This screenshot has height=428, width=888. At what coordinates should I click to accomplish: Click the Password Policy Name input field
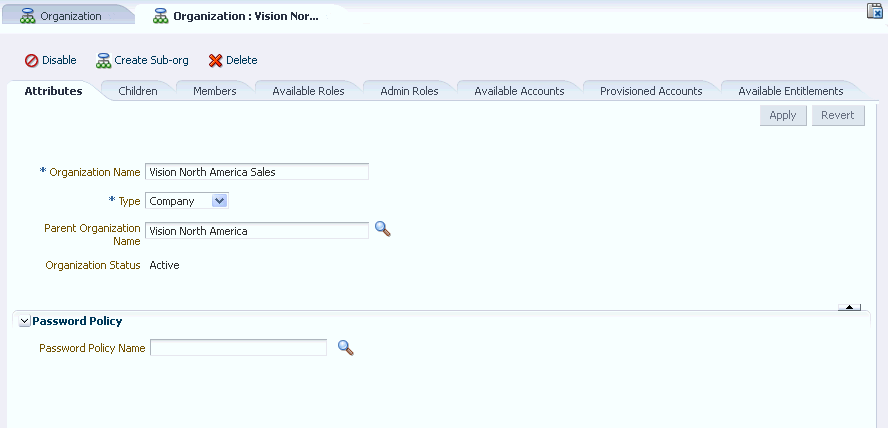point(238,348)
